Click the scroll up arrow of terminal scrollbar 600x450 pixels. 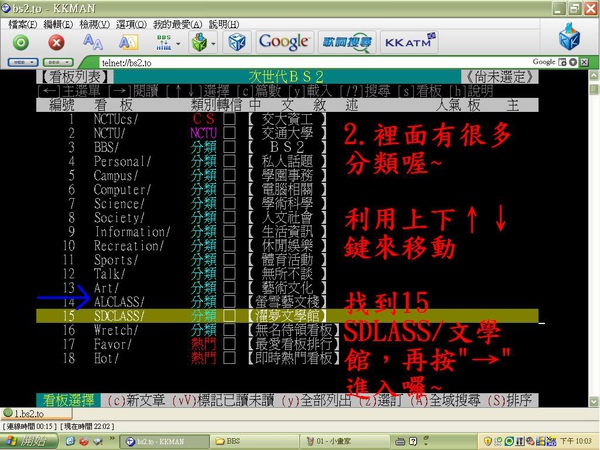pyautogui.click(x=594, y=75)
